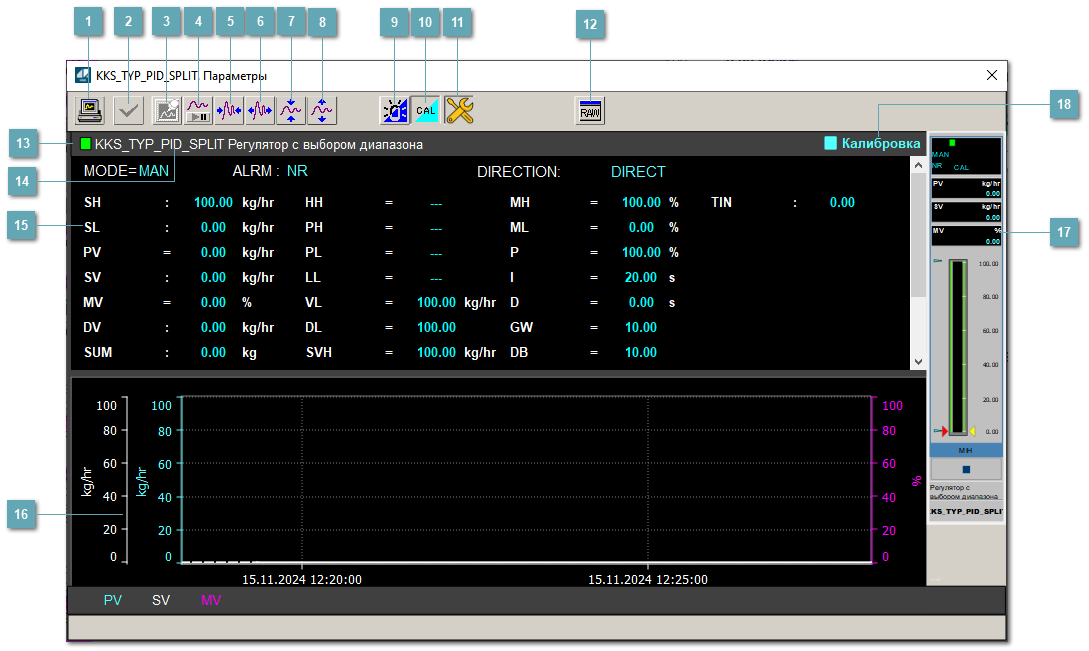Click the trend play/pause icon
1089x651 pixels.
pos(198,110)
